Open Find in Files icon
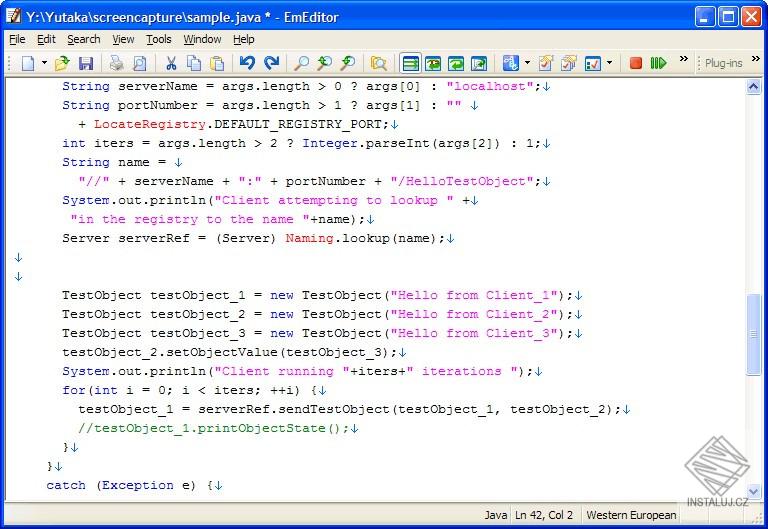This screenshot has width=768, height=529. 379,63
